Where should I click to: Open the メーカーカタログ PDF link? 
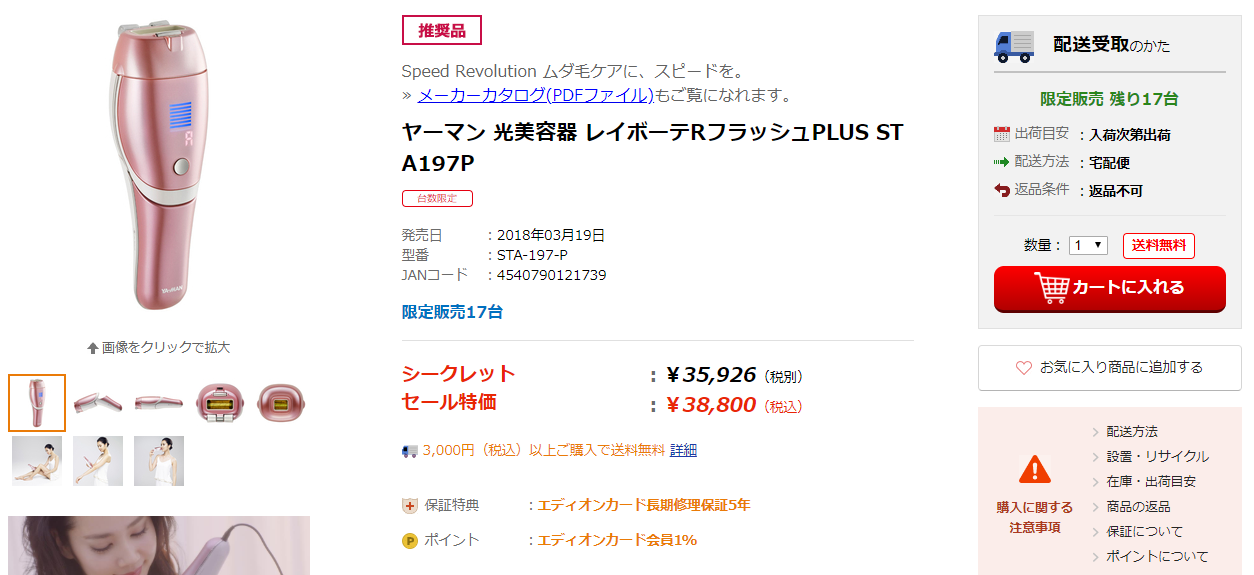(x=535, y=95)
